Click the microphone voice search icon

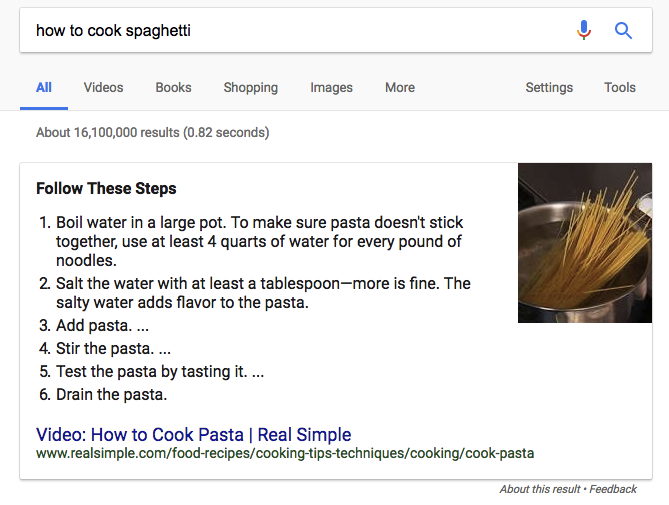[584, 30]
